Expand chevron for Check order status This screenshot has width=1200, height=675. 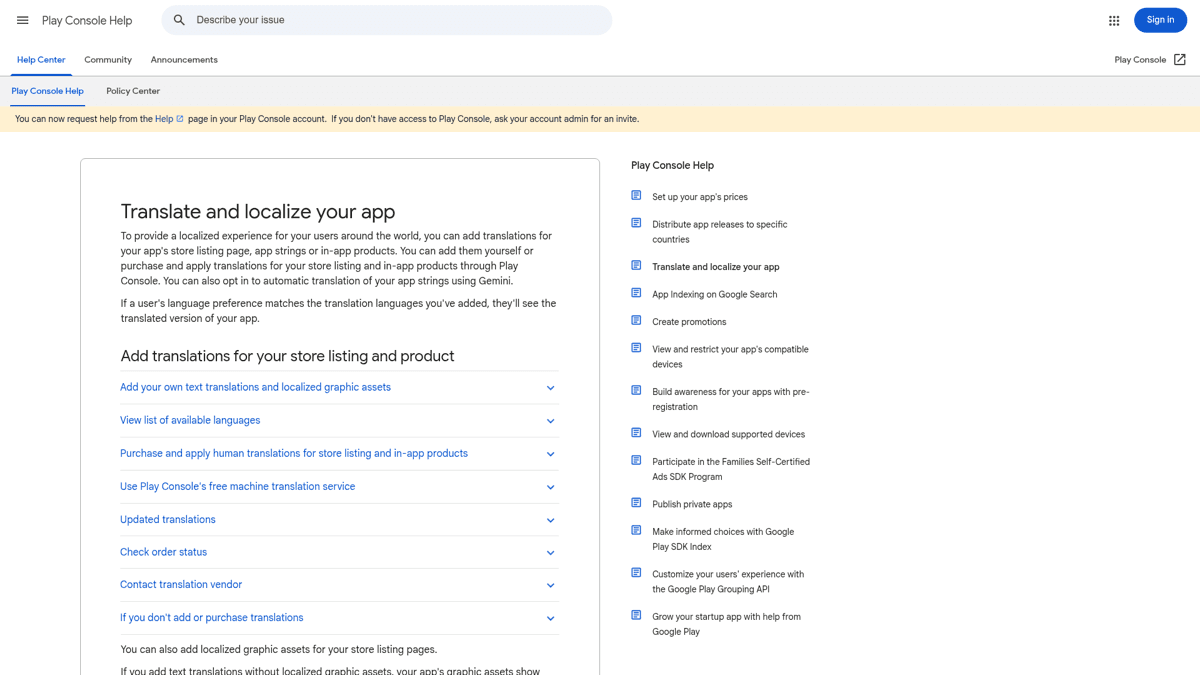[x=550, y=553]
